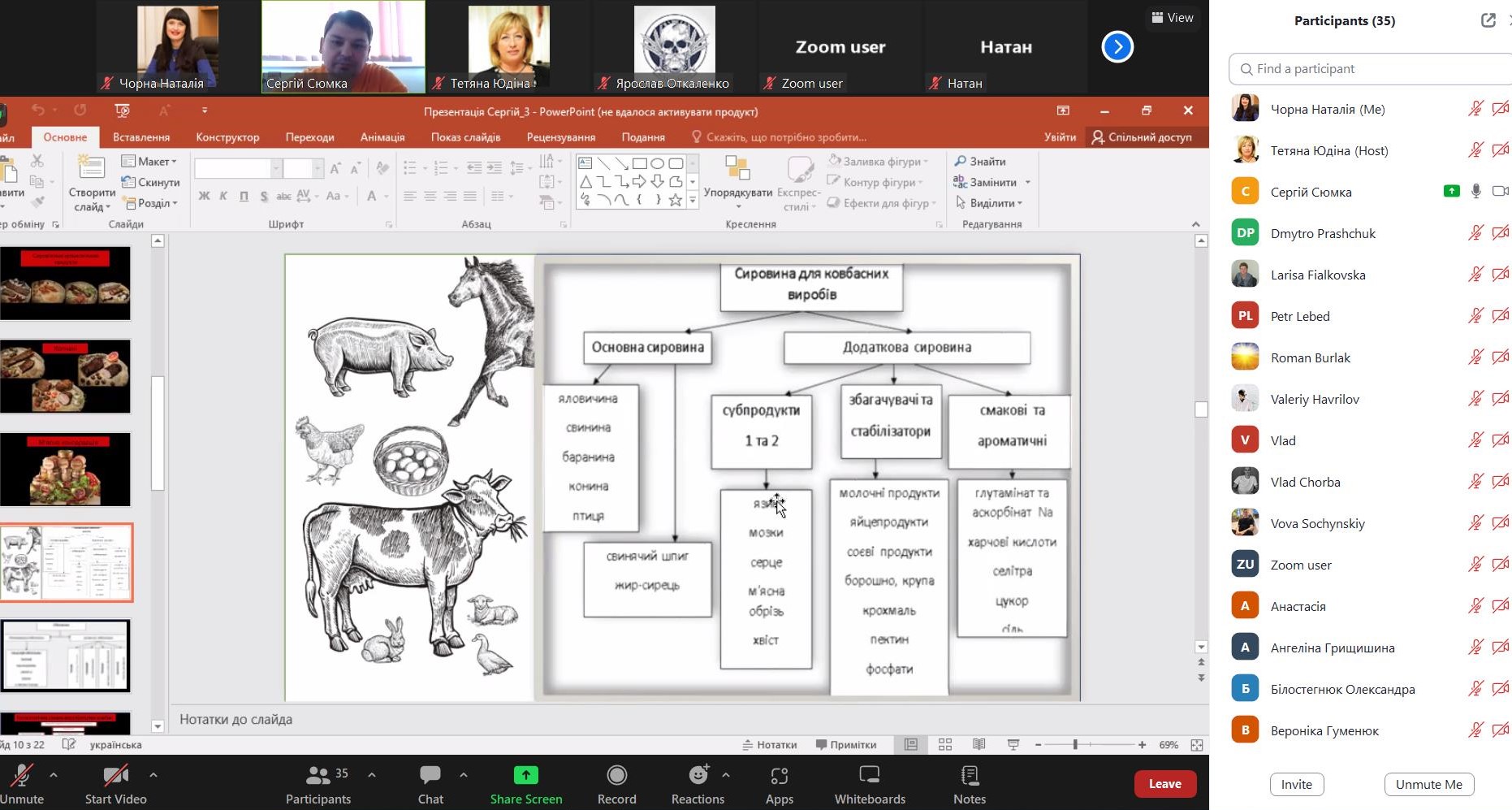Screen dimensions: 1512x810
Task: Adjust the PowerPoint zoom slider
Action: (x=1075, y=744)
